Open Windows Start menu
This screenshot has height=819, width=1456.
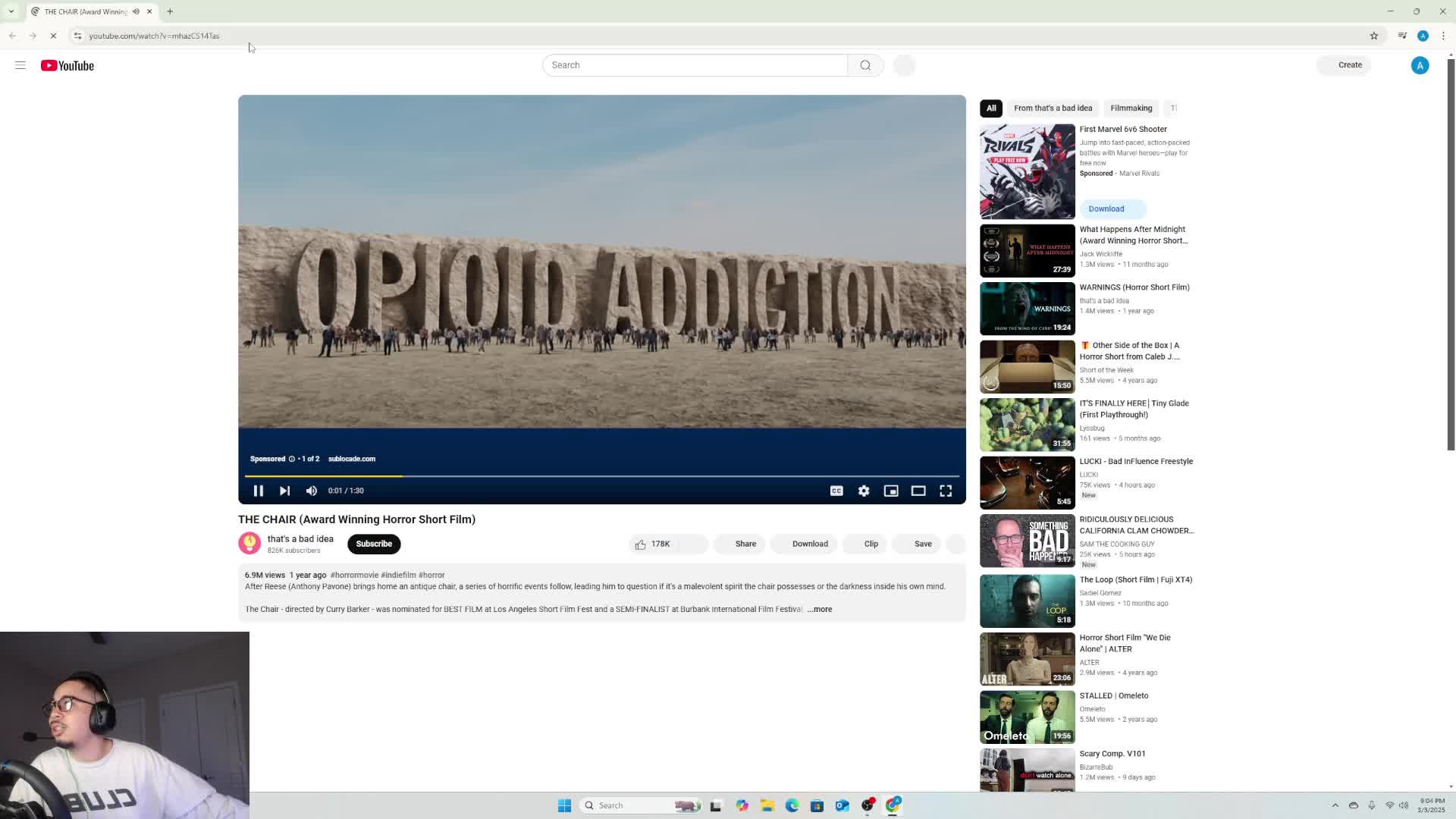[x=564, y=805]
